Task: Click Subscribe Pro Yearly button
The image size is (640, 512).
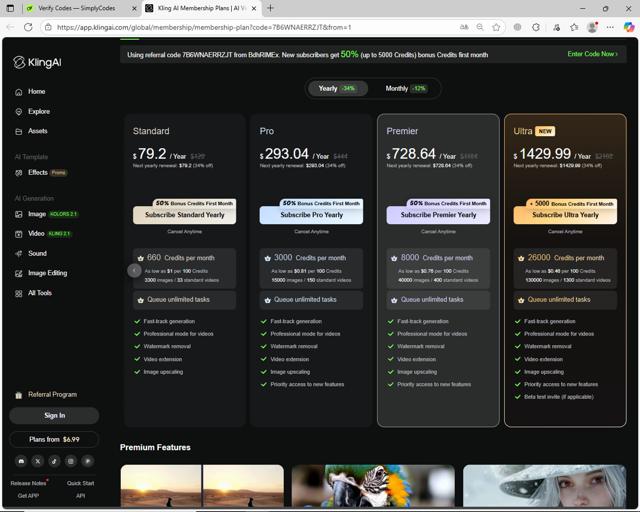Action: [x=311, y=215]
